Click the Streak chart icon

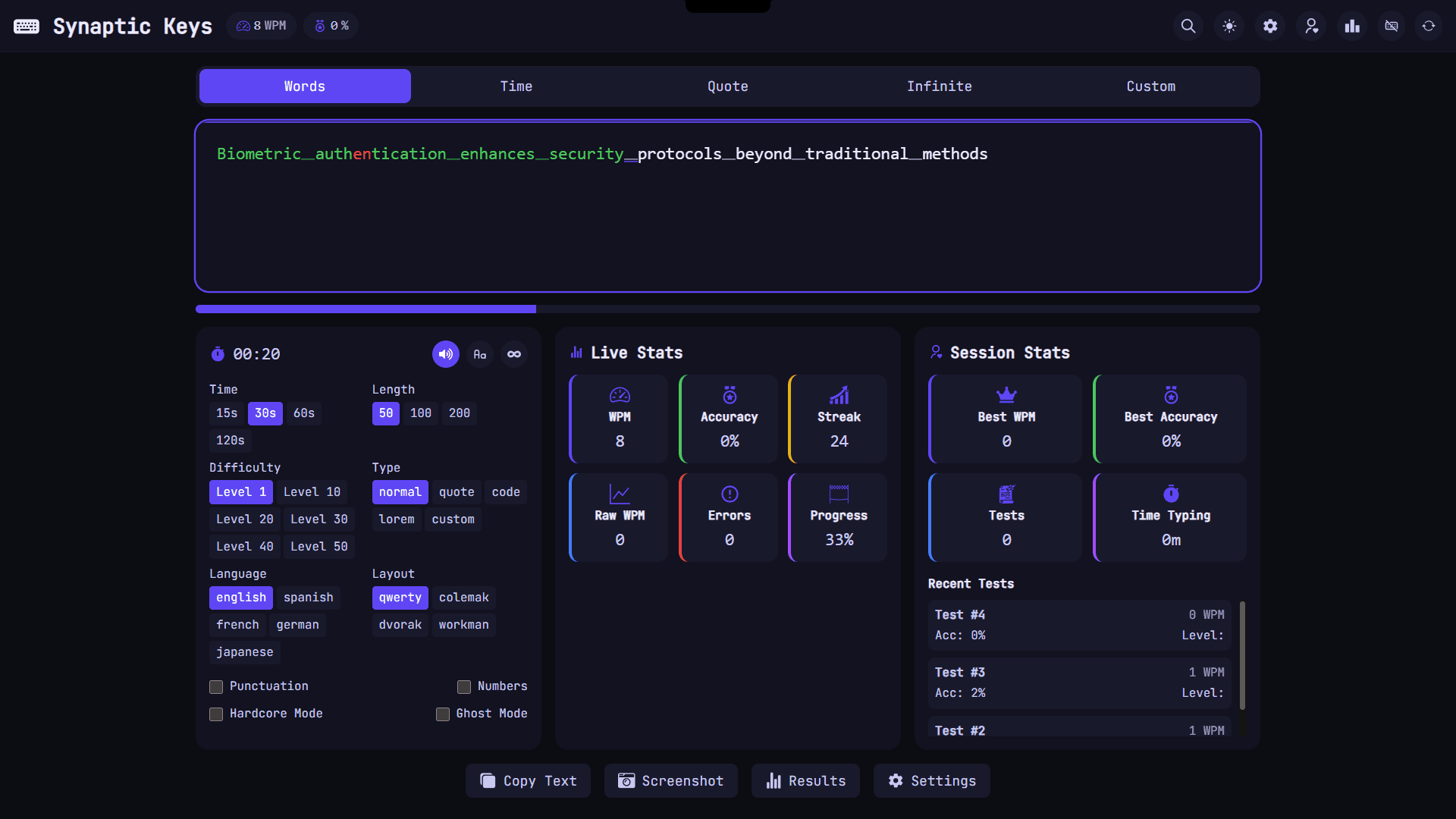click(x=839, y=395)
